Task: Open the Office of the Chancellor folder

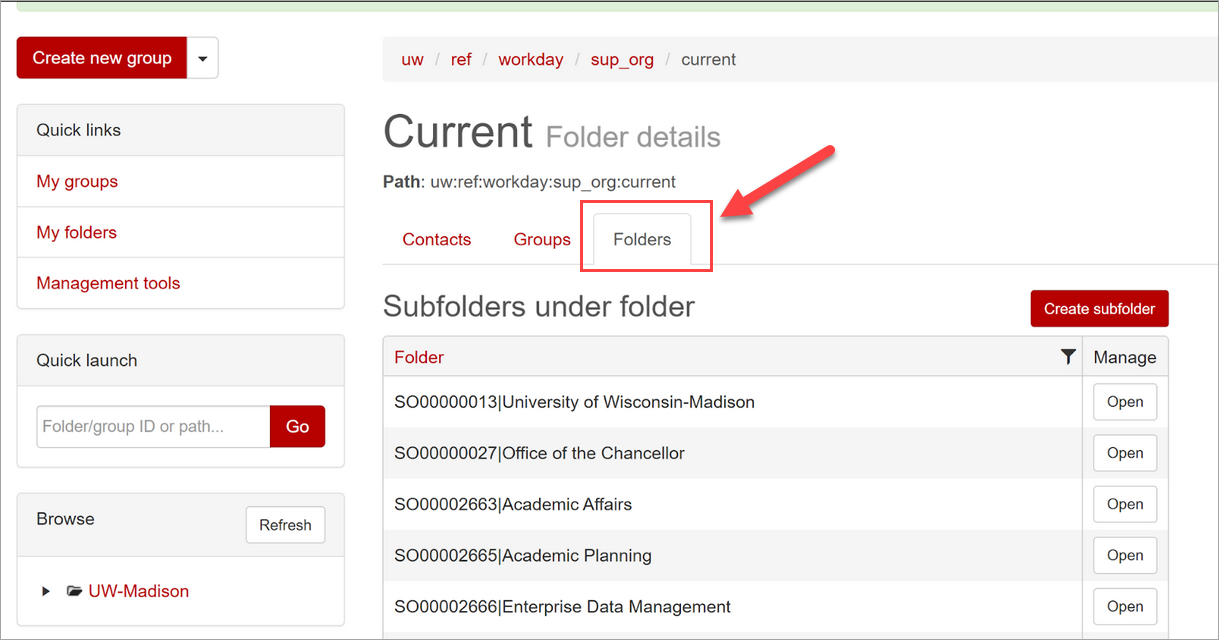Action: (1125, 453)
